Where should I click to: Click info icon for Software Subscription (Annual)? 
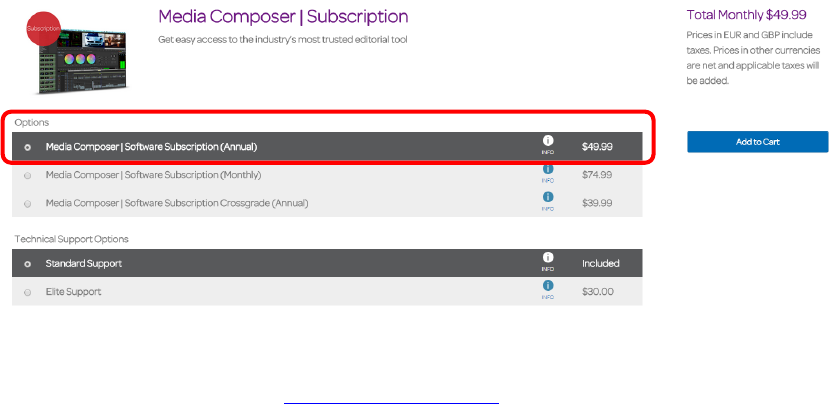pos(548,141)
